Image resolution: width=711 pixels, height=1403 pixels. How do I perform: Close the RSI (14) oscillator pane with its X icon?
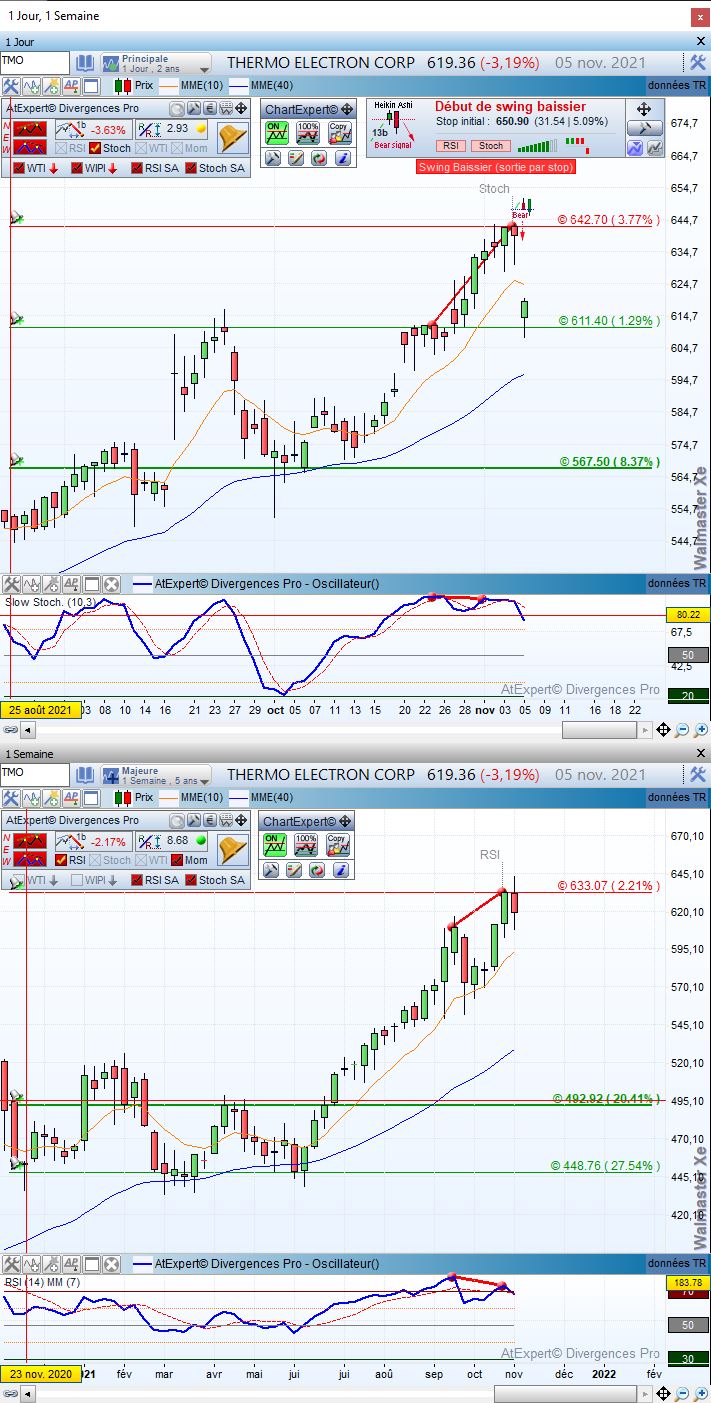[111, 1264]
